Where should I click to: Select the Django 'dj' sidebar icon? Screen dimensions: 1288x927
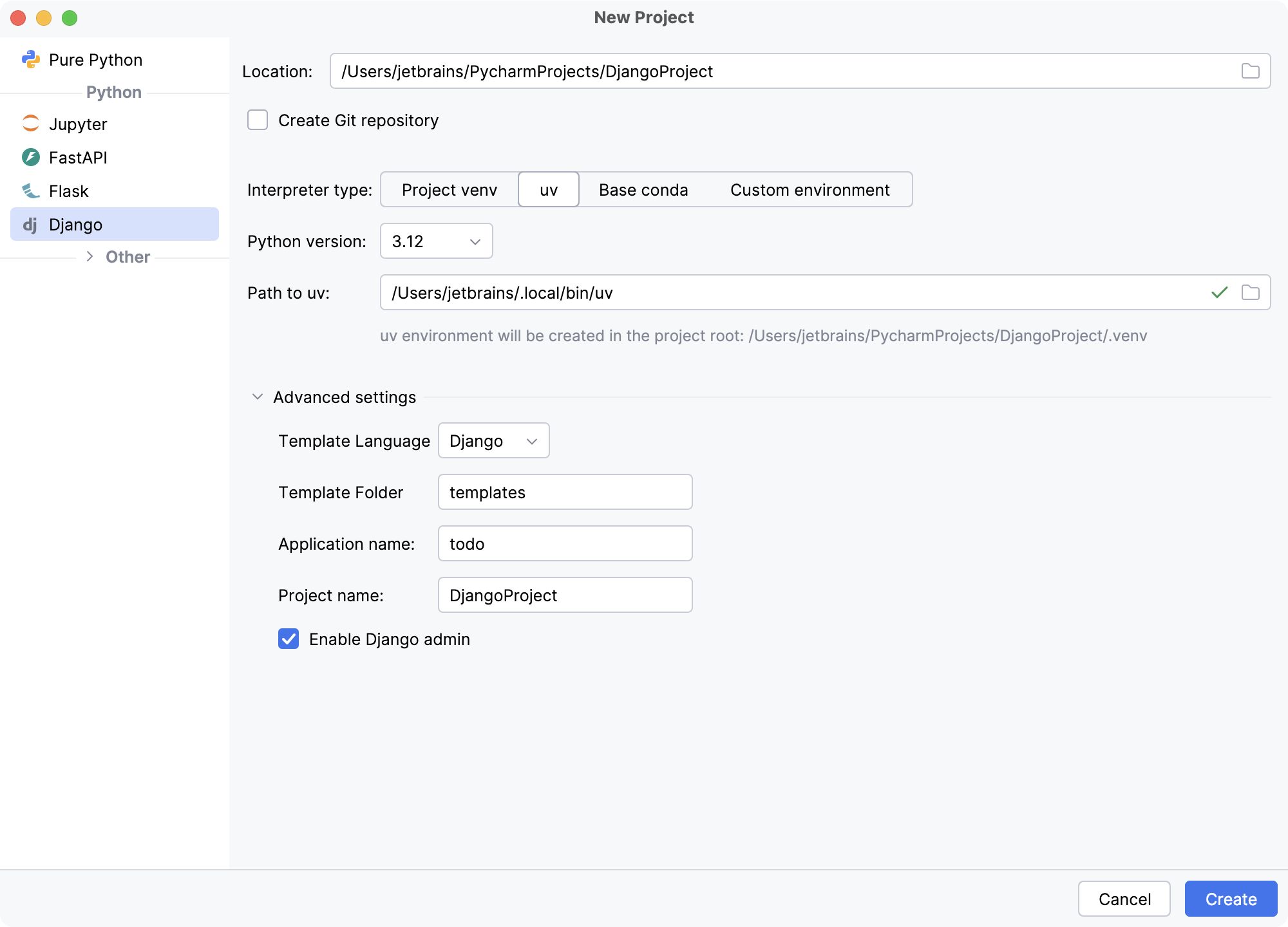(30, 224)
